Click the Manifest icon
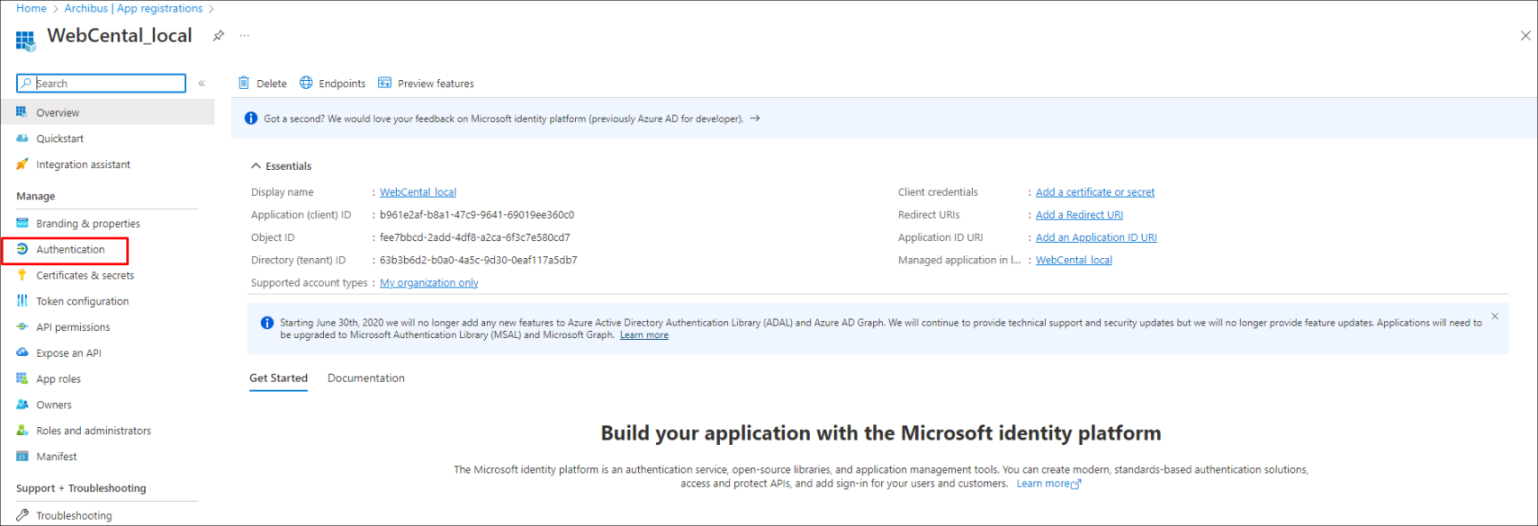The height and width of the screenshot is (526, 1538). (22, 457)
